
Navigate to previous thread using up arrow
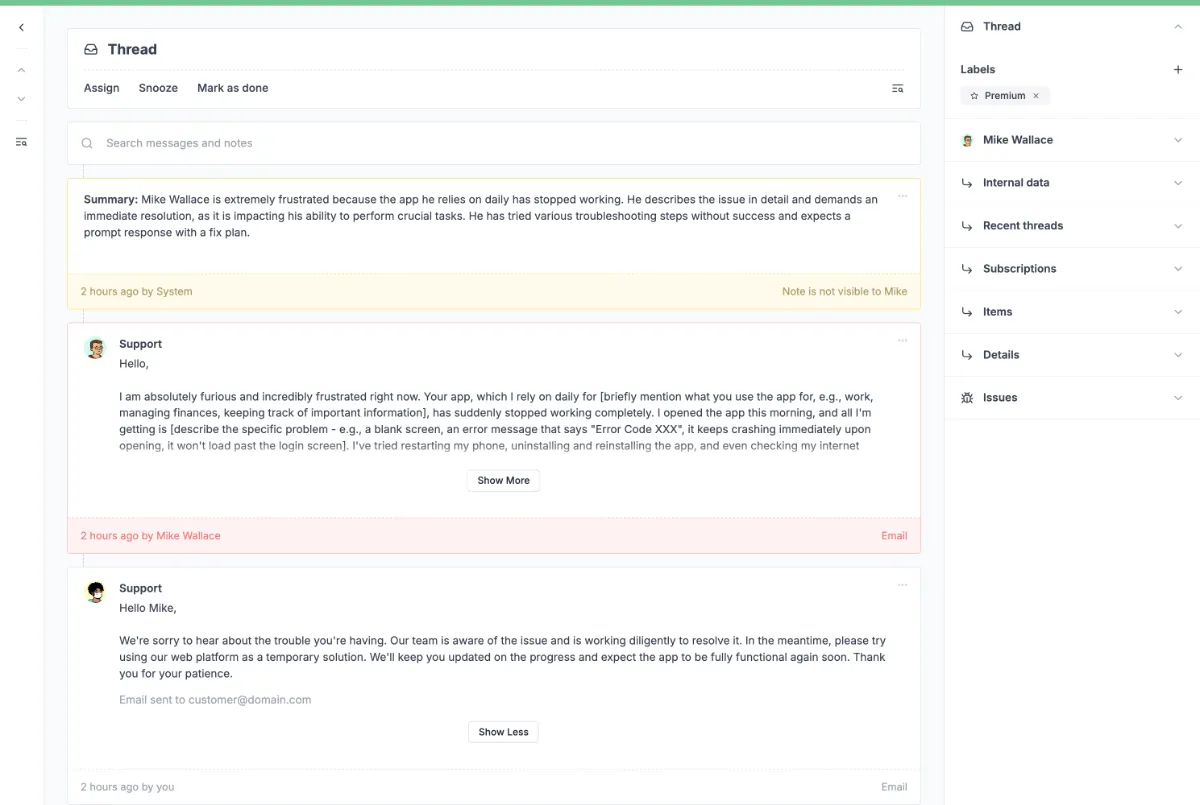pyautogui.click(x=21, y=70)
